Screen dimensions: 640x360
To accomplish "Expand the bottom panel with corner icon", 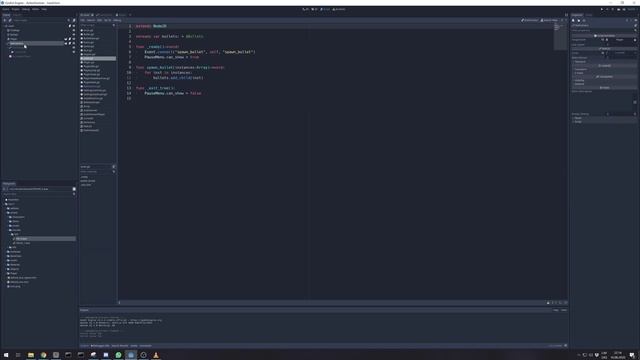I will coord(566,346).
